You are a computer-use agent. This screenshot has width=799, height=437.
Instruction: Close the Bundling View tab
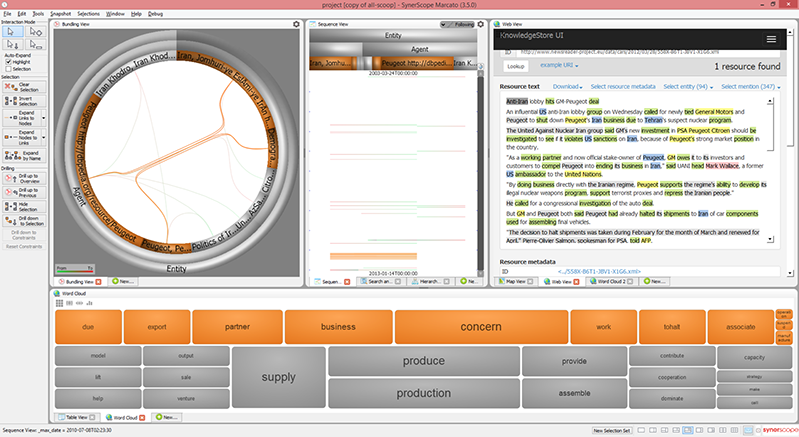pyautogui.click(x=98, y=282)
